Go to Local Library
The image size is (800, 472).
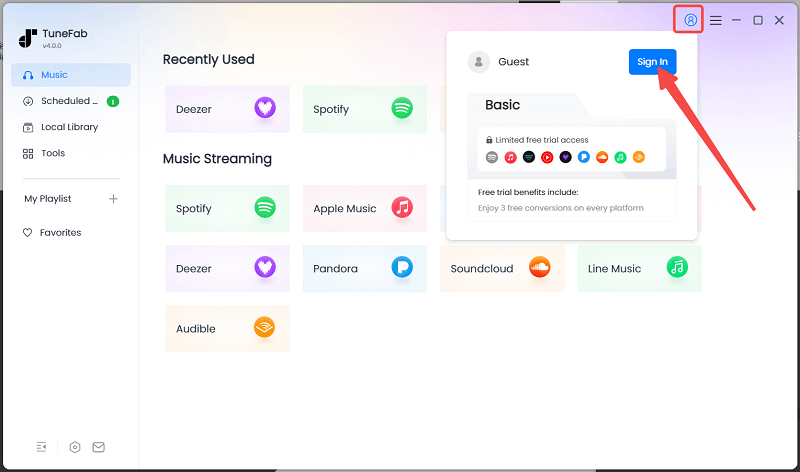click(68, 127)
